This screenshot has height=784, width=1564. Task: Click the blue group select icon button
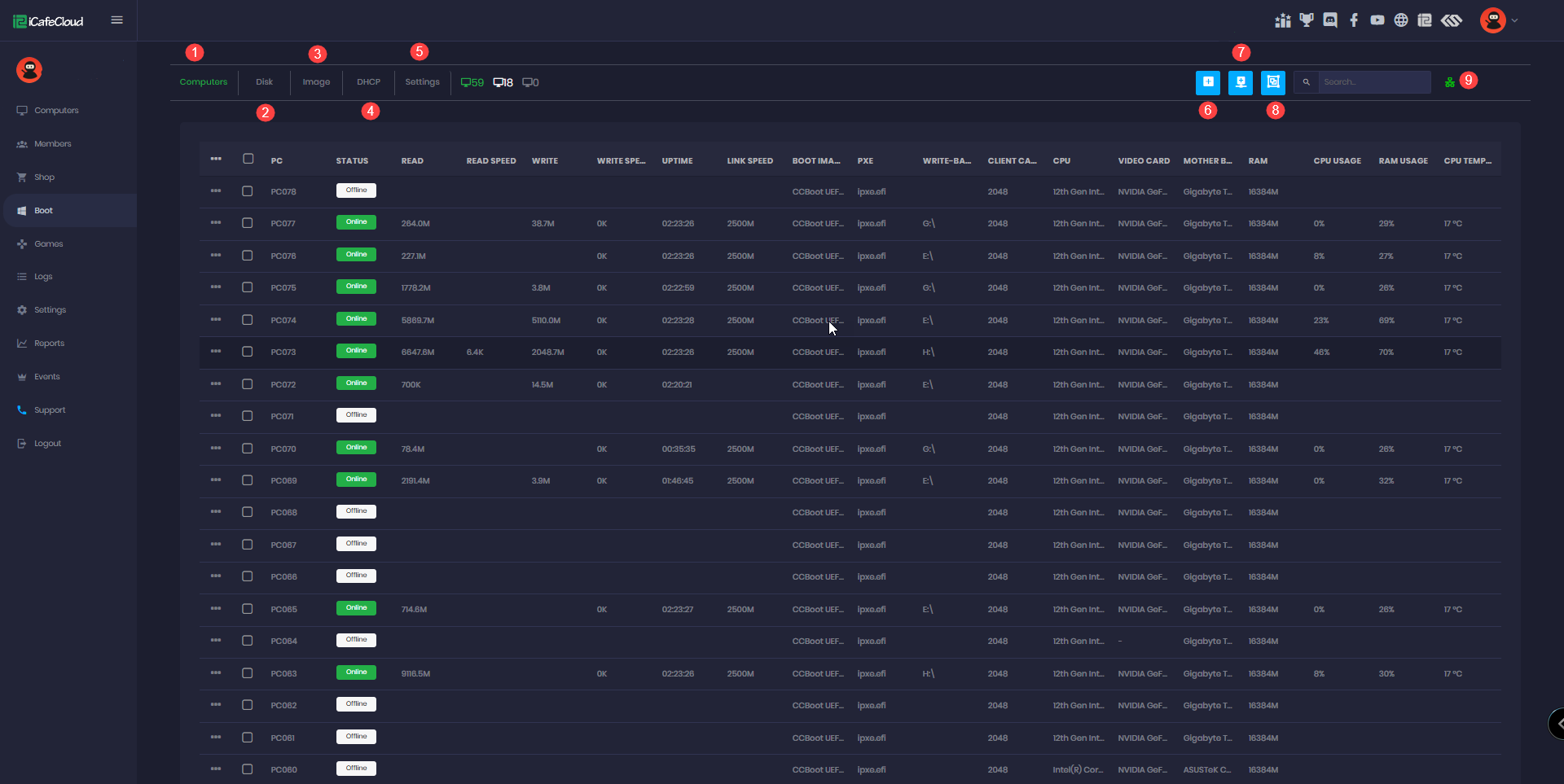[x=1272, y=82]
